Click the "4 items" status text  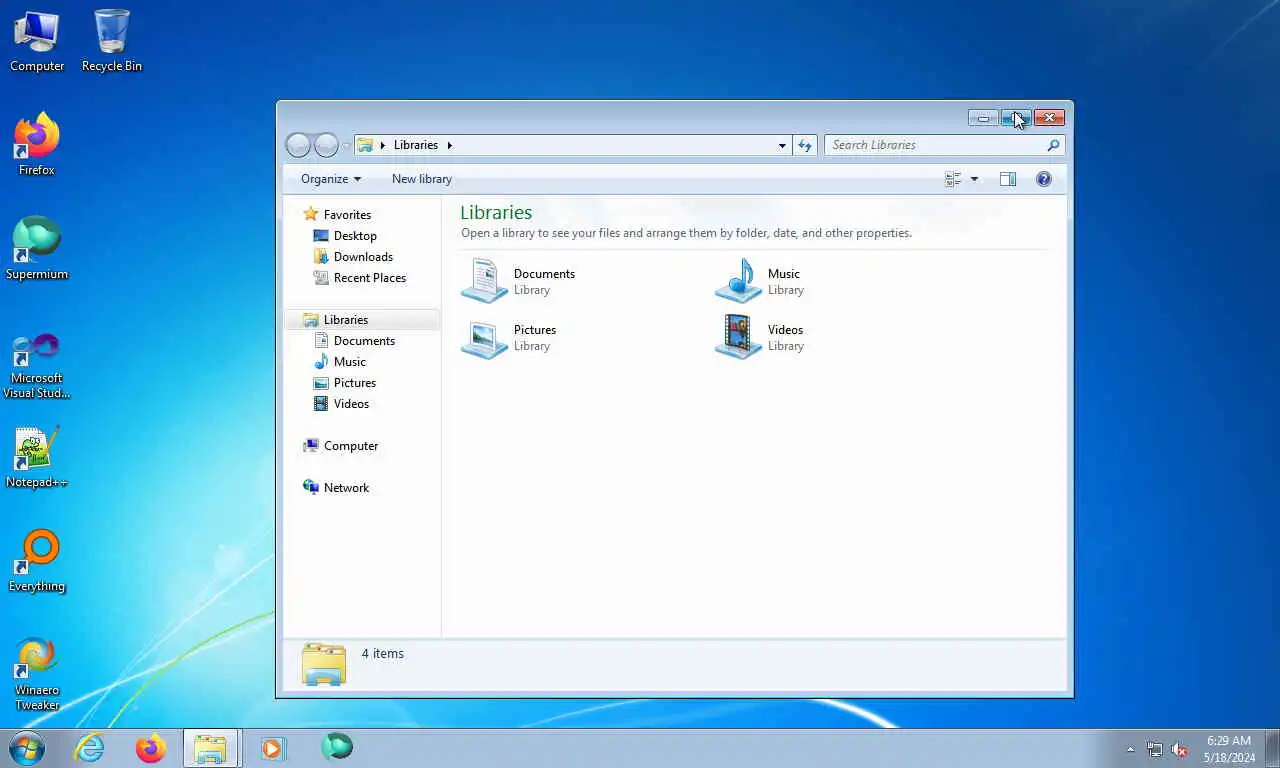tap(383, 654)
